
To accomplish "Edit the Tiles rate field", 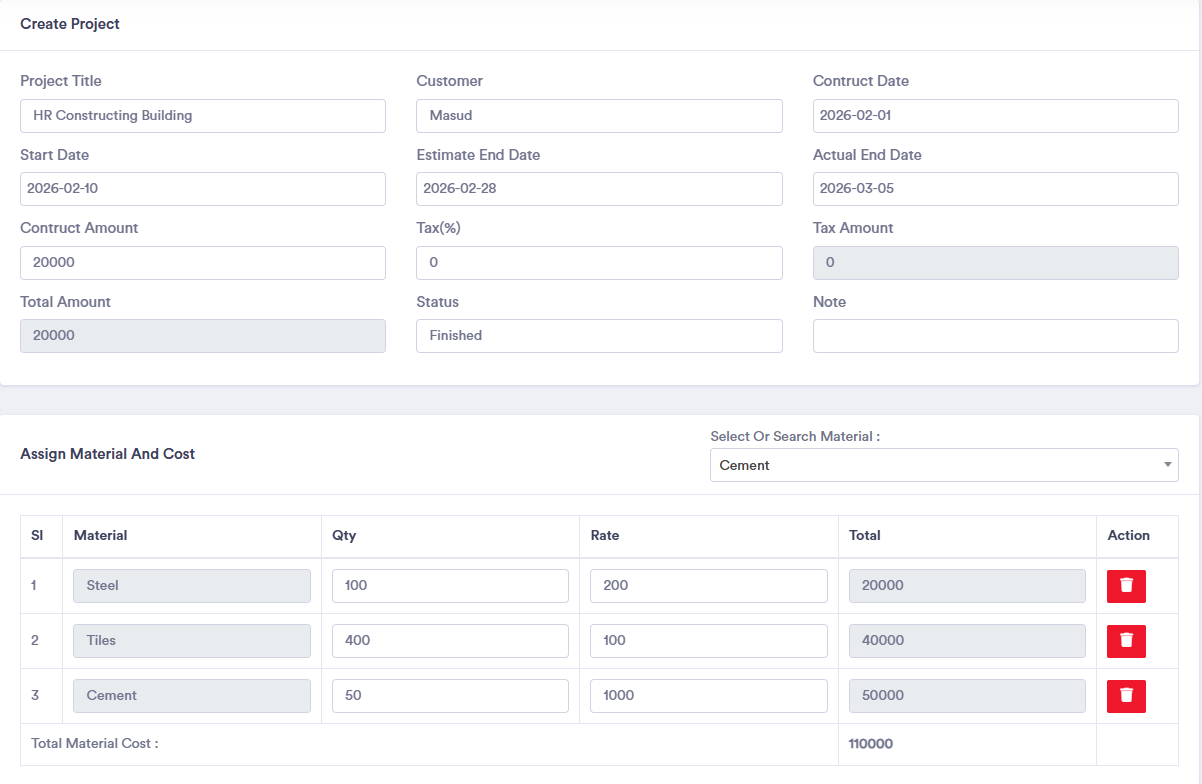I will (708, 641).
